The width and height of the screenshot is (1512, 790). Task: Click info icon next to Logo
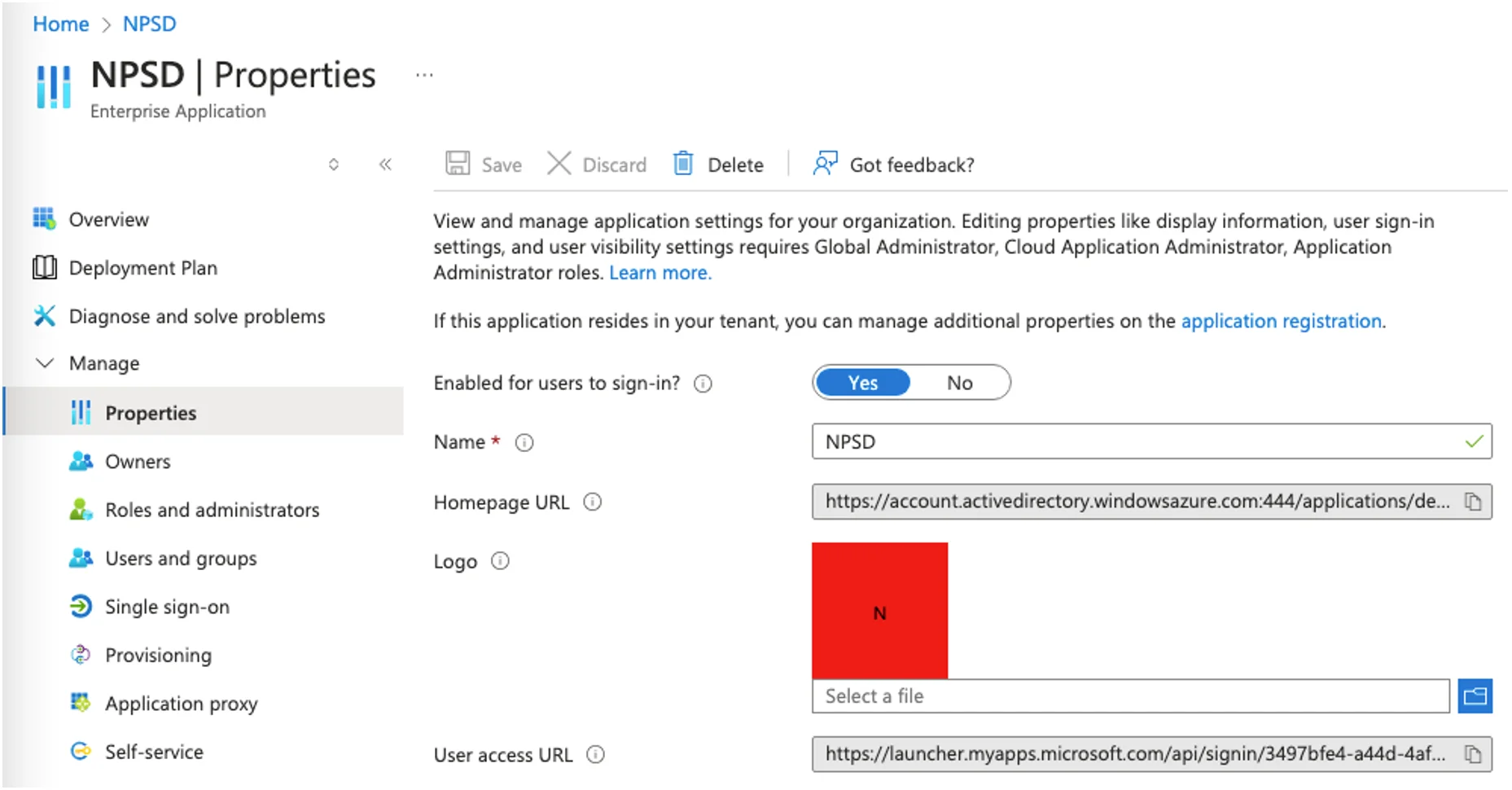pyautogui.click(x=500, y=561)
